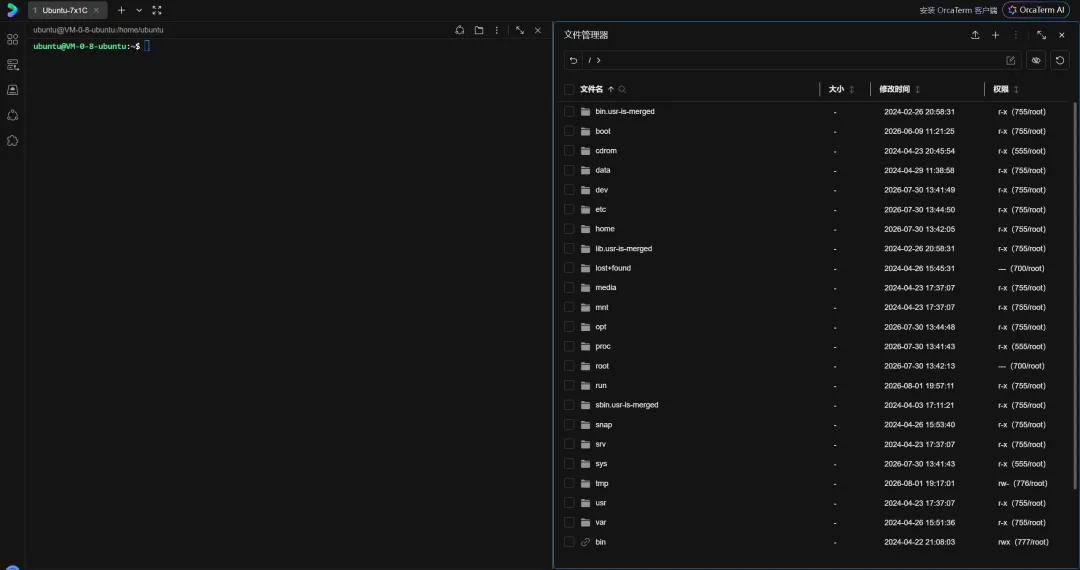The height and width of the screenshot is (570, 1080).
Task: Refresh the file list
Action: click(x=1060, y=61)
